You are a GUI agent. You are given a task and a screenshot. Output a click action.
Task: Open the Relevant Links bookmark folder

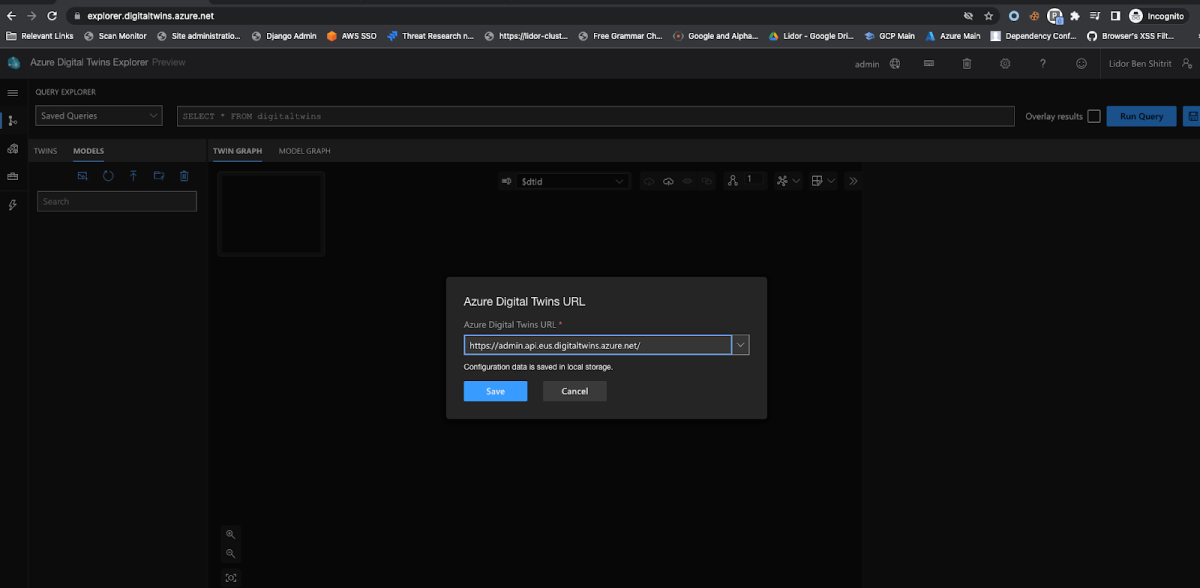pyautogui.click(x=40, y=36)
